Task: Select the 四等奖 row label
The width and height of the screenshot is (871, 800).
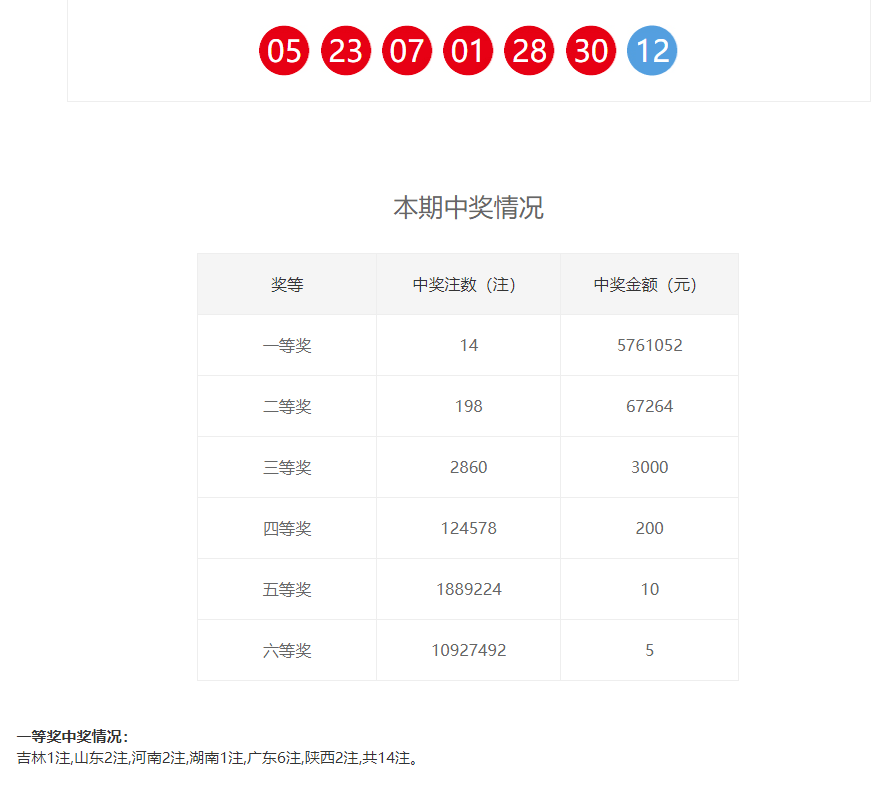Action: pyautogui.click(x=287, y=528)
